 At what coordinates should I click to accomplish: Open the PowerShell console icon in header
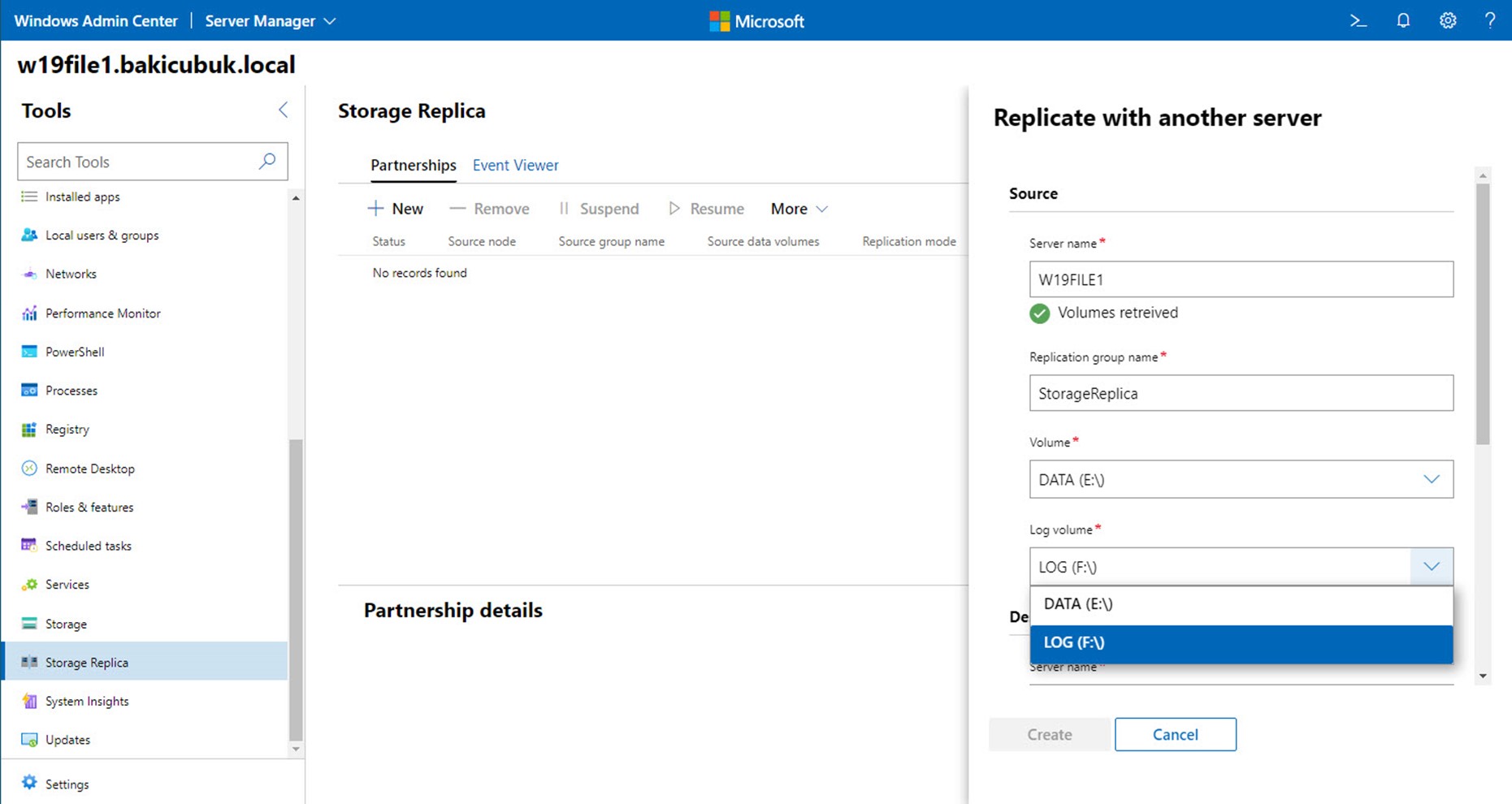1358,21
